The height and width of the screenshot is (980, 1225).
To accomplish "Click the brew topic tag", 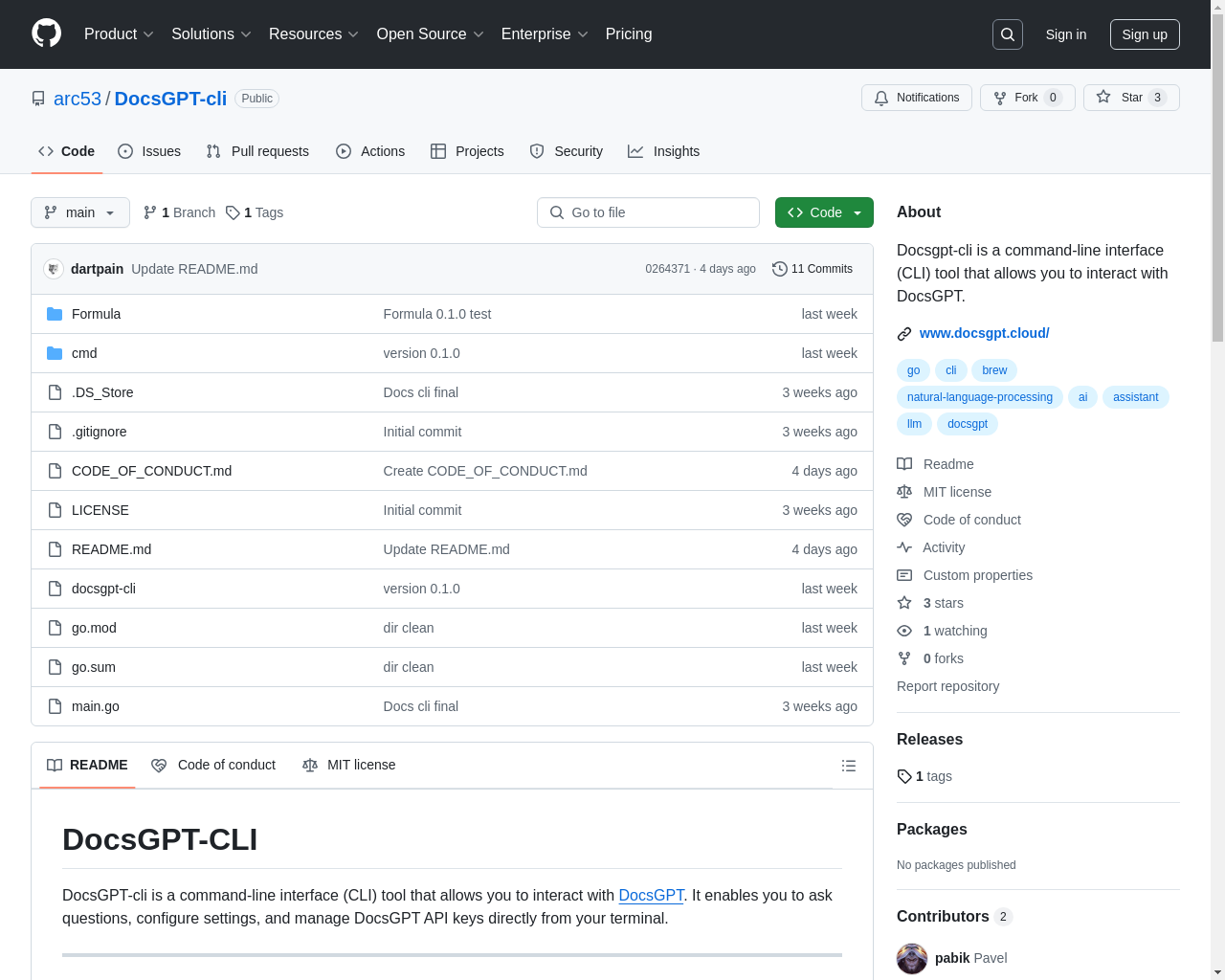I will click(x=994, y=370).
